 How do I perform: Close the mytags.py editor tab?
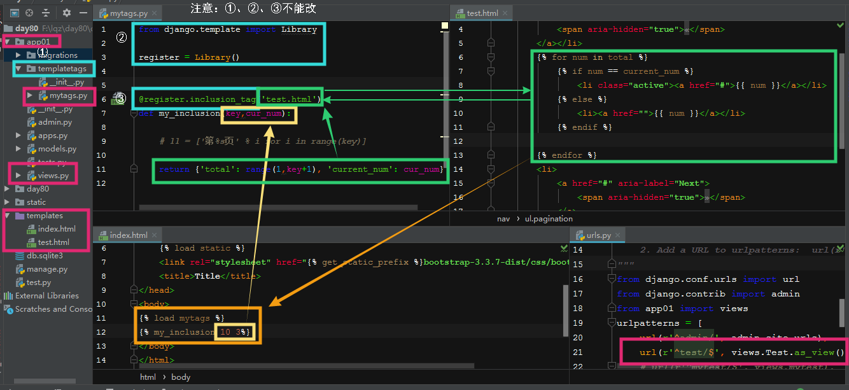click(x=154, y=12)
